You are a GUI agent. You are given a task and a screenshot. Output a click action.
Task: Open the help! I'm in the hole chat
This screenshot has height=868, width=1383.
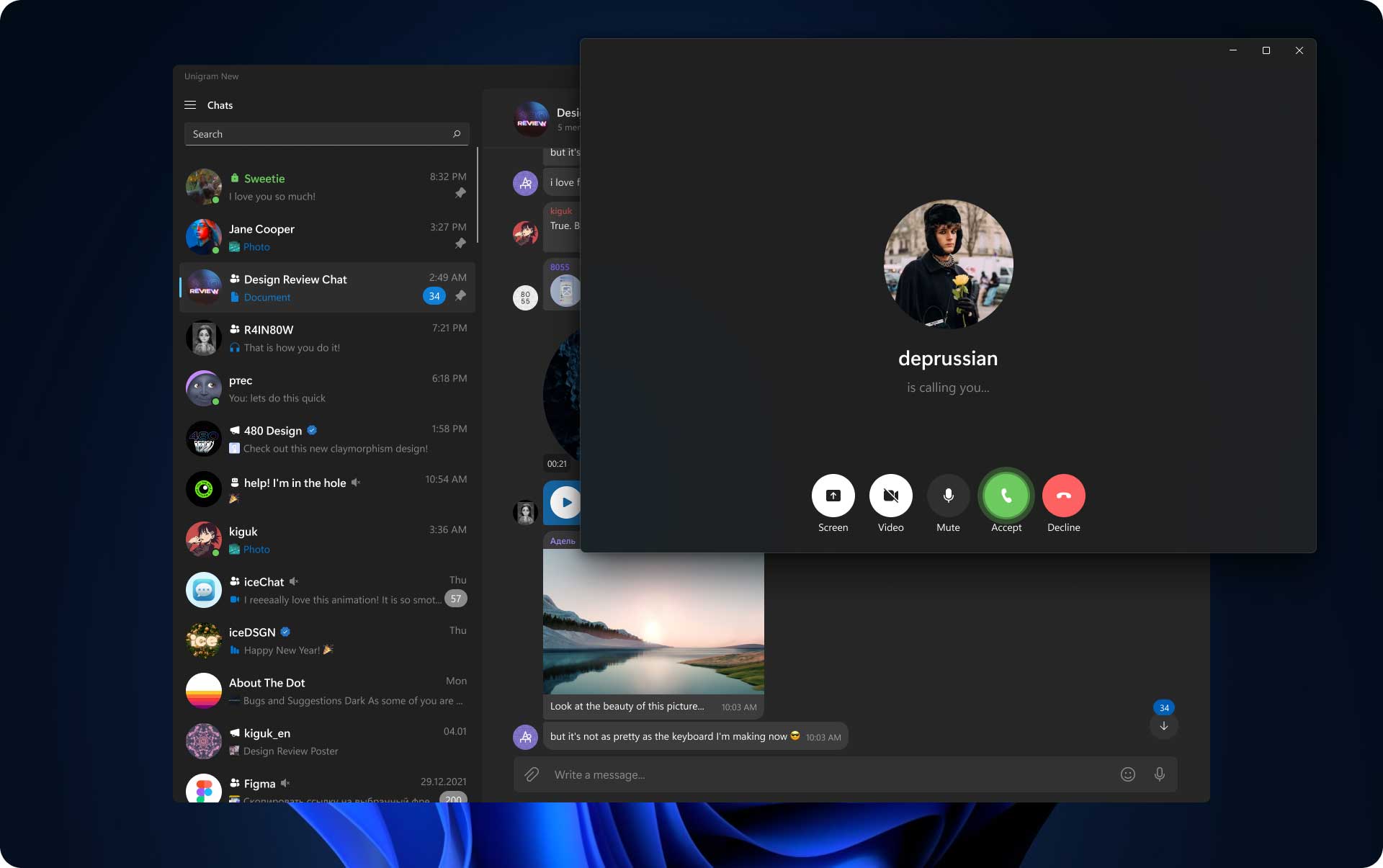coord(327,489)
